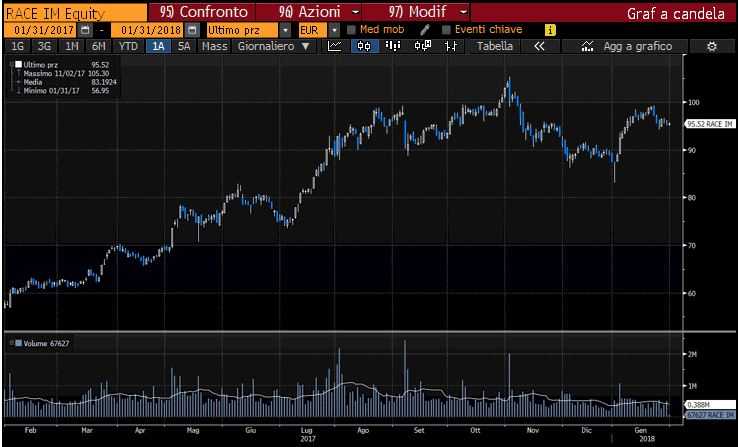Toggle the Volume legend marker
Viewport: 739px width, 447px height.
[18, 343]
